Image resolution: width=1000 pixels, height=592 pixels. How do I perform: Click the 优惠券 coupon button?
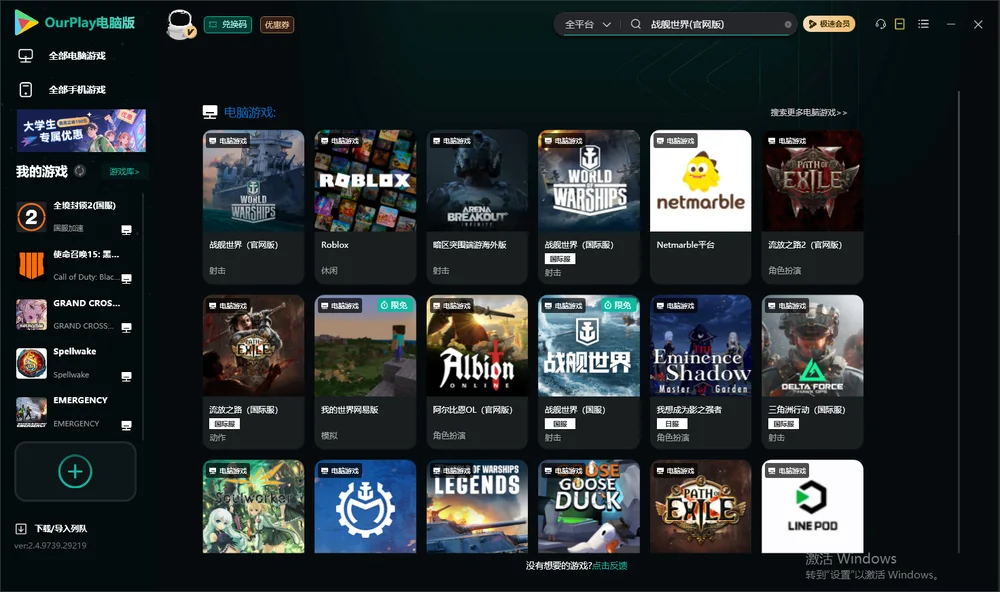pyautogui.click(x=277, y=25)
